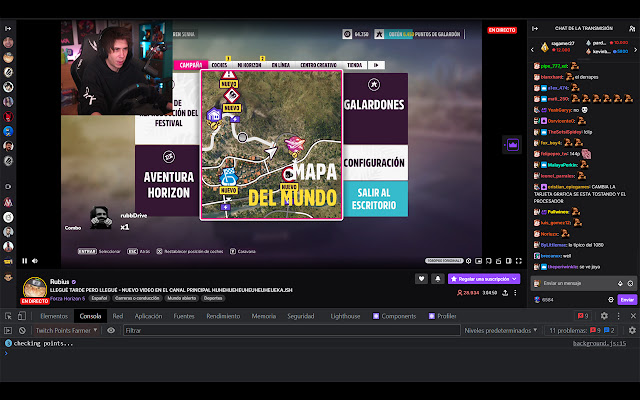Open the emote picker in chat input
This screenshot has width=640, height=400.
[630, 283]
